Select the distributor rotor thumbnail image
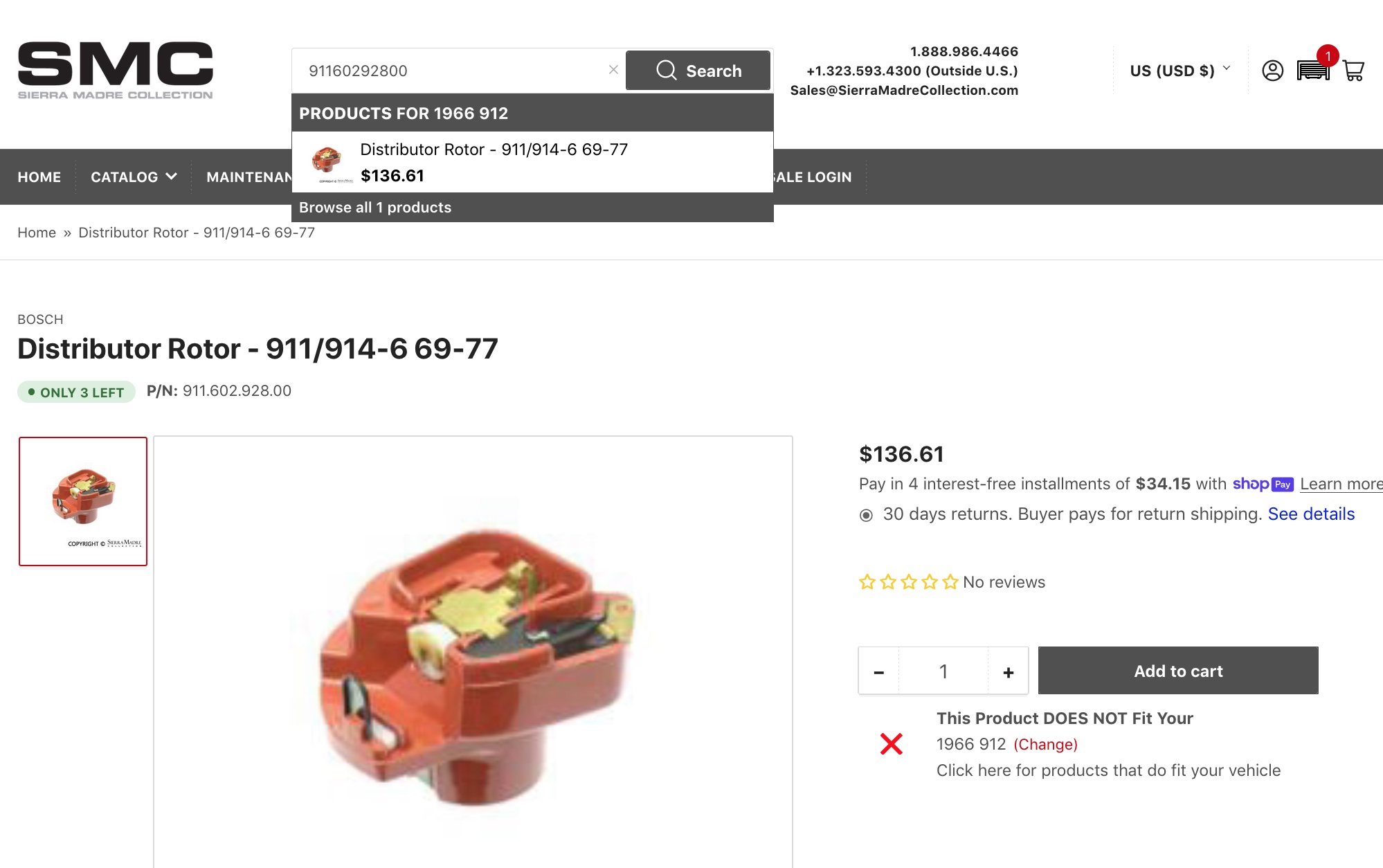 point(83,501)
